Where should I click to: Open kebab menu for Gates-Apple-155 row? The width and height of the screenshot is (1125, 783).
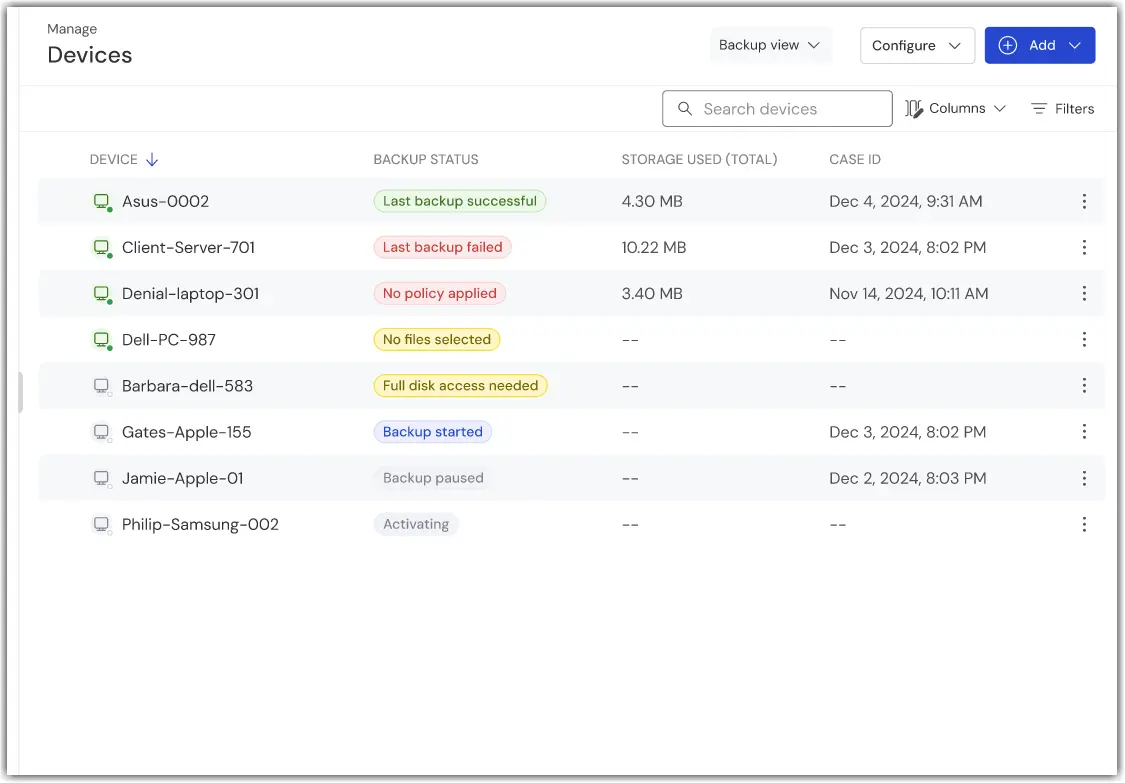[1083, 432]
